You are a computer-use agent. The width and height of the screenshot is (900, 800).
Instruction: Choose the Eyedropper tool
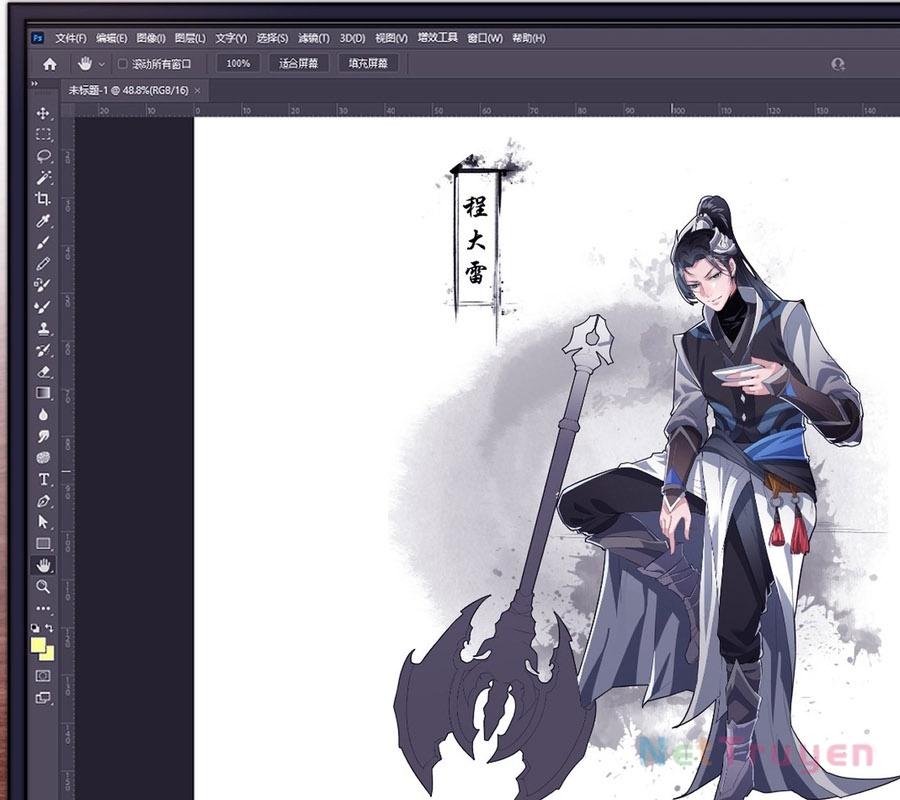[43, 221]
